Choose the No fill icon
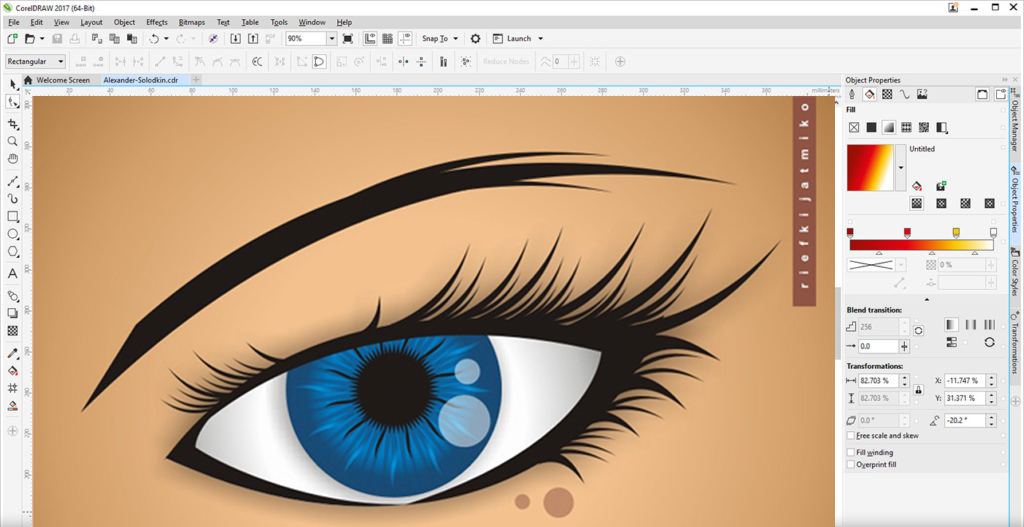Image resolution: width=1024 pixels, height=527 pixels. [x=854, y=127]
